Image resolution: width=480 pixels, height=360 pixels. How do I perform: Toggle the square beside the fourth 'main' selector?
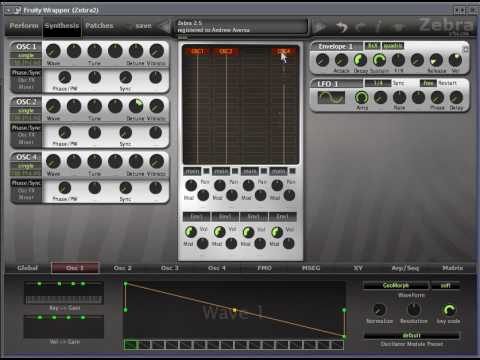[292, 171]
